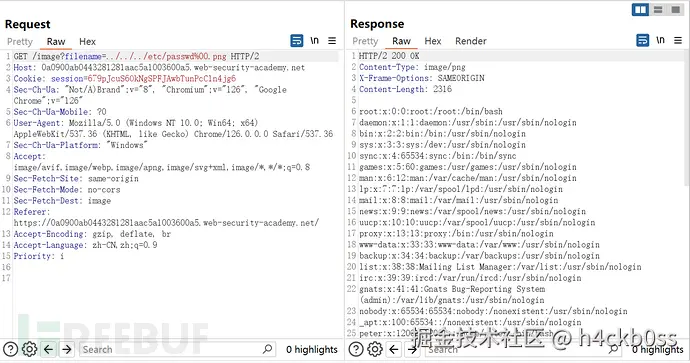This screenshot has height=363, width=690.
Task: Click the nobody:x:65534 passwd entry
Action: point(493,311)
